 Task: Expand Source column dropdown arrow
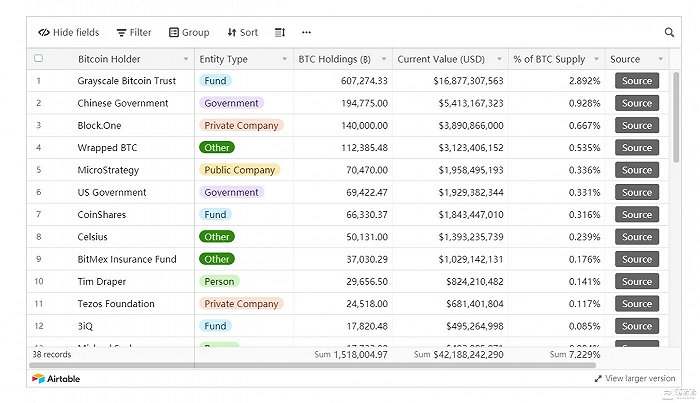pos(661,59)
